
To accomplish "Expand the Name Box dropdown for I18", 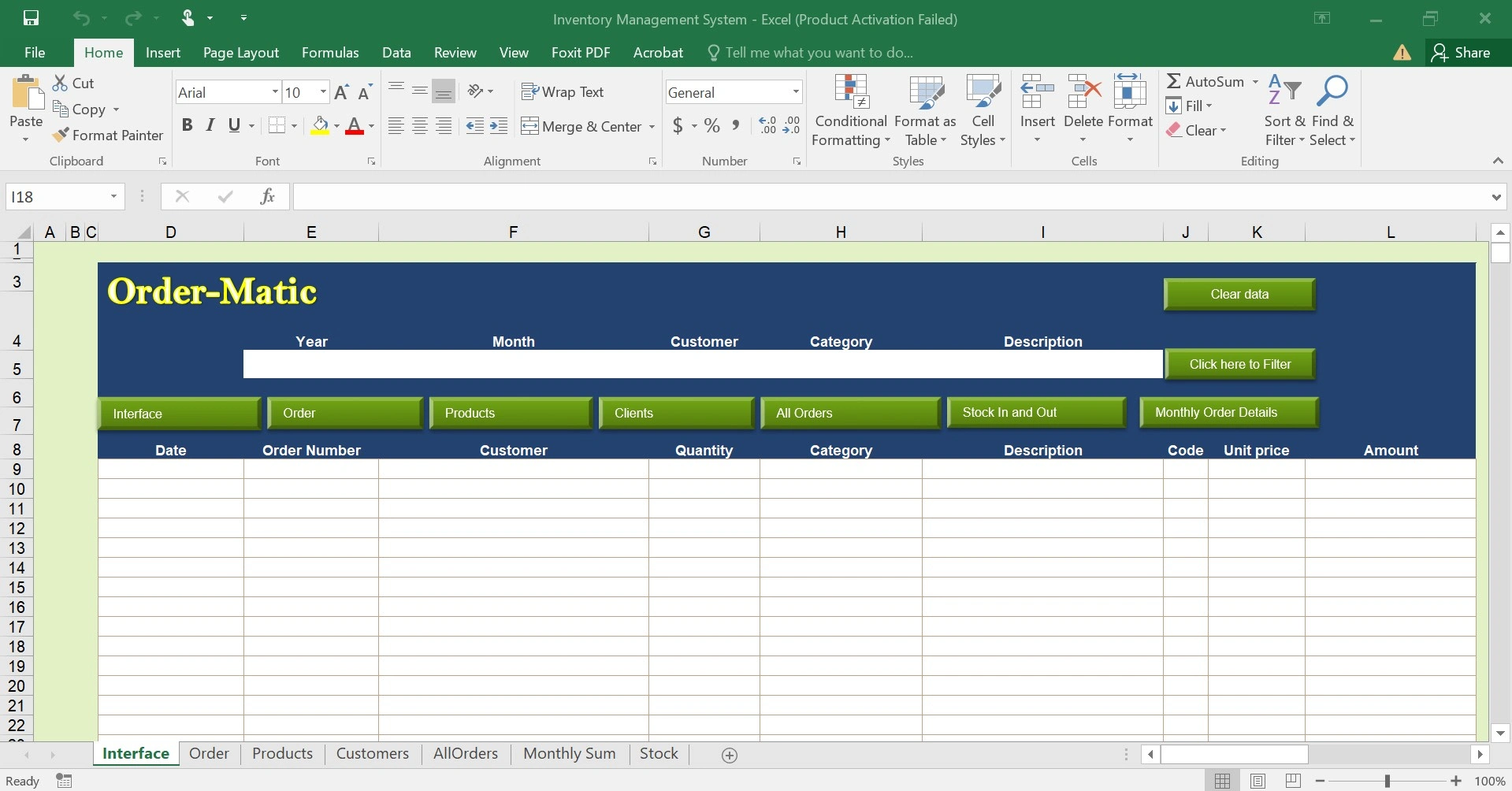I will tap(113, 196).
